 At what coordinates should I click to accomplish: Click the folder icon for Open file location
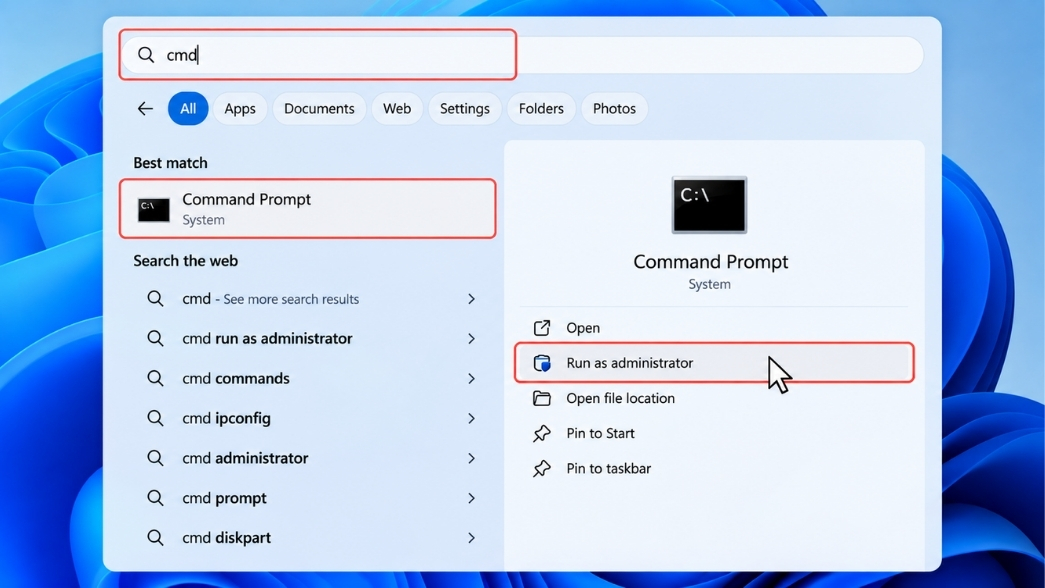pos(542,399)
